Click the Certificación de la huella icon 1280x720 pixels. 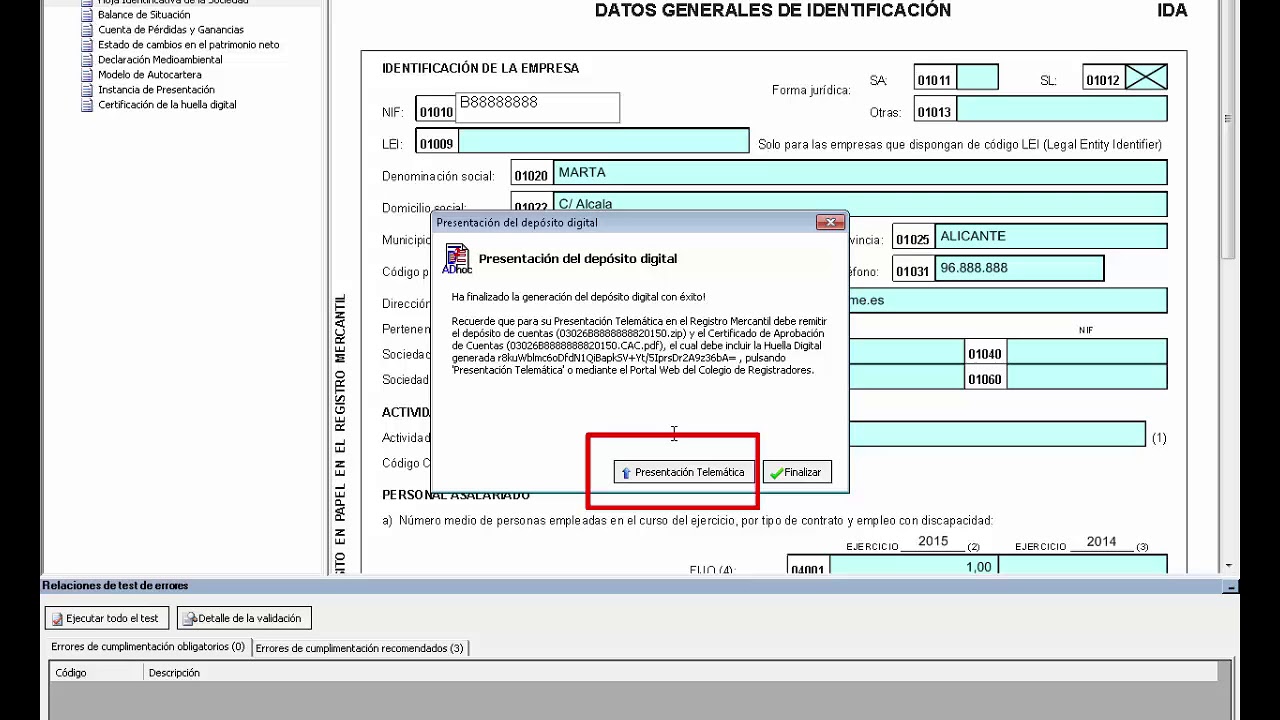[x=88, y=105]
